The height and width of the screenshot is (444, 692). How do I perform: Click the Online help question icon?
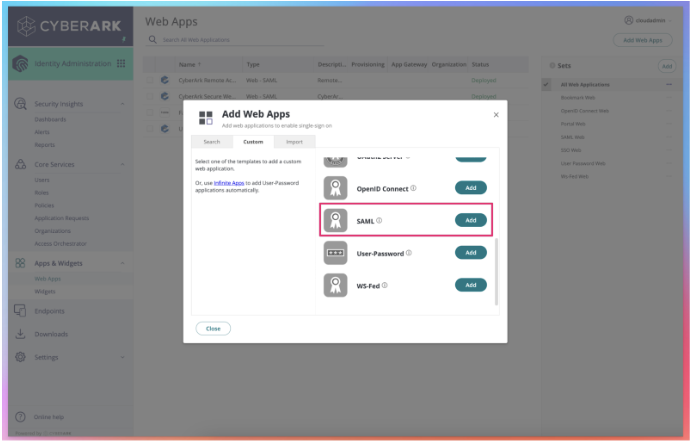coord(20,417)
